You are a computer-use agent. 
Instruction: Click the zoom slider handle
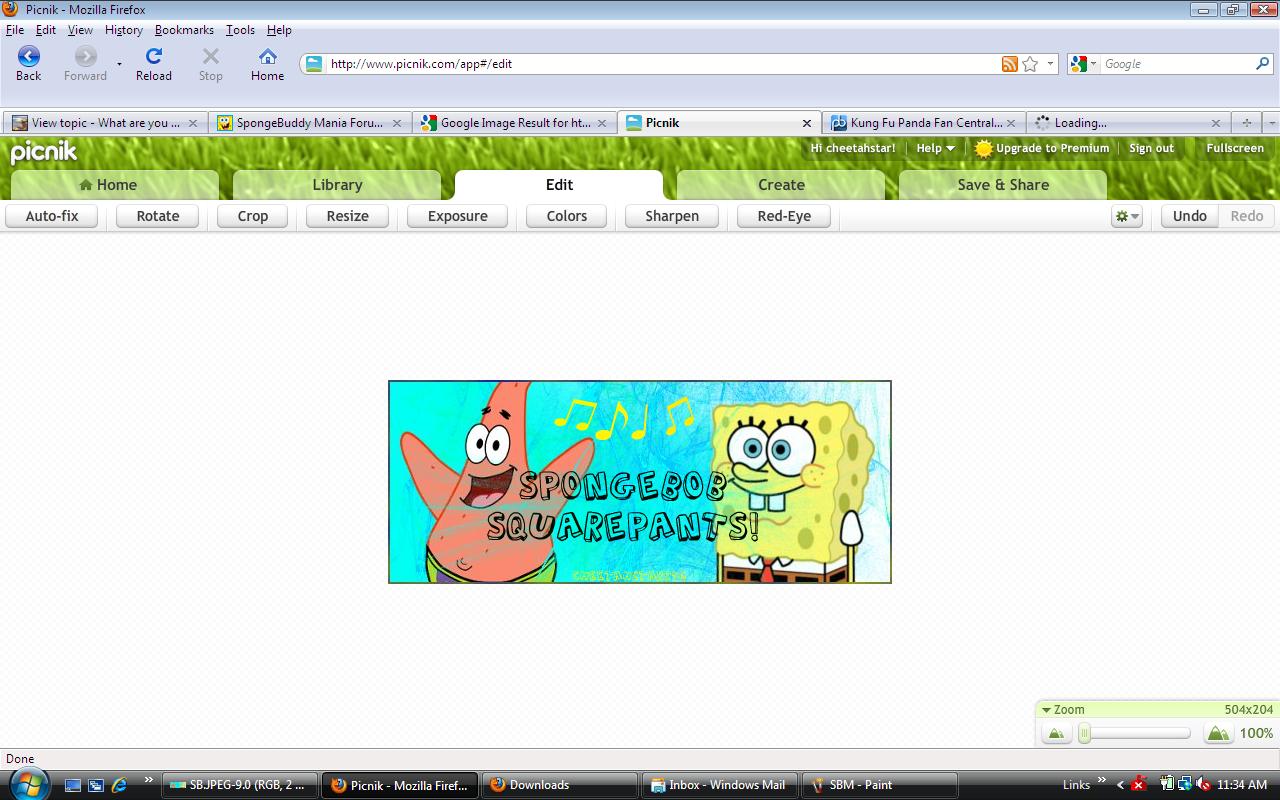(x=1085, y=734)
